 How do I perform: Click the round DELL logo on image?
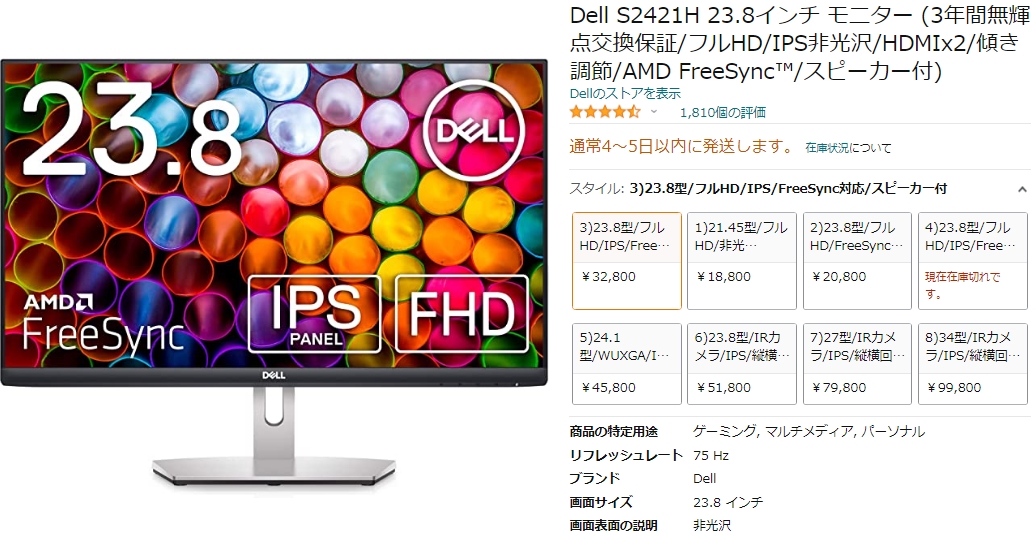pyautogui.click(x=474, y=130)
